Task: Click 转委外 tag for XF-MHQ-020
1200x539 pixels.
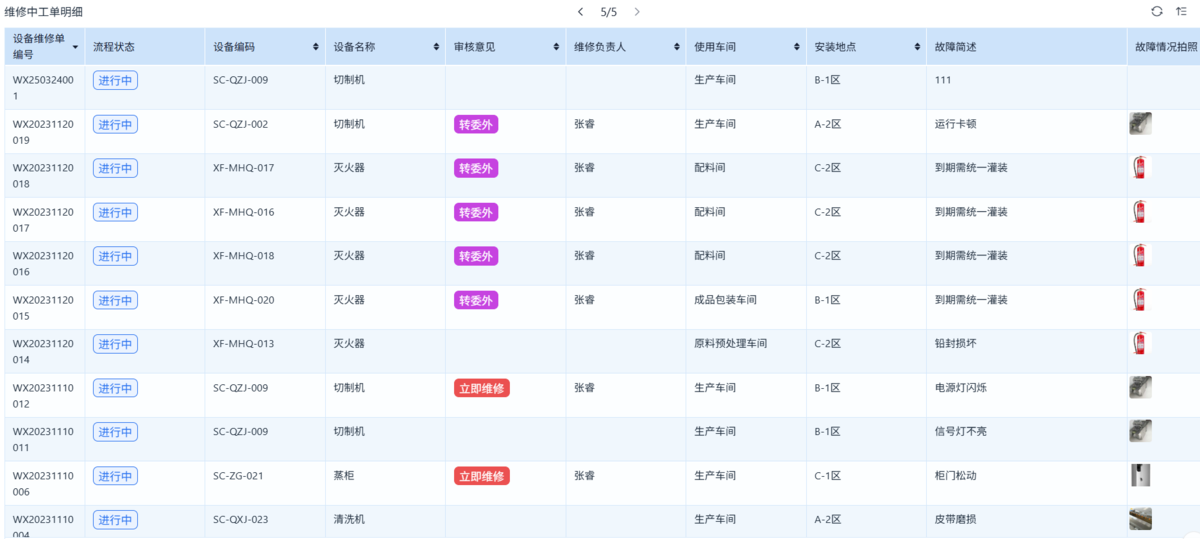Action: pyautogui.click(x=476, y=300)
